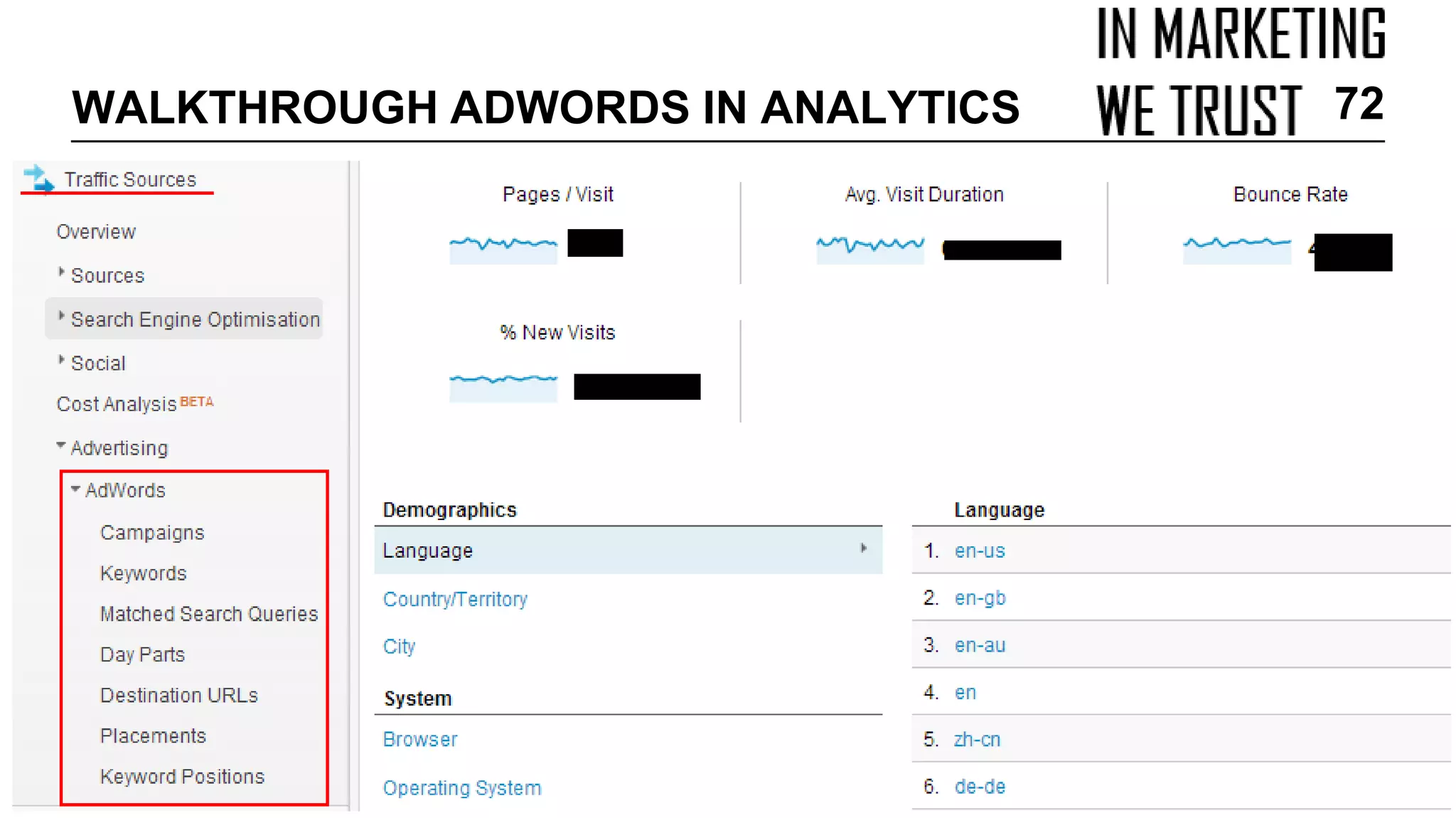Click the en-us language link

pyautogui.click(x=980, y=551)
